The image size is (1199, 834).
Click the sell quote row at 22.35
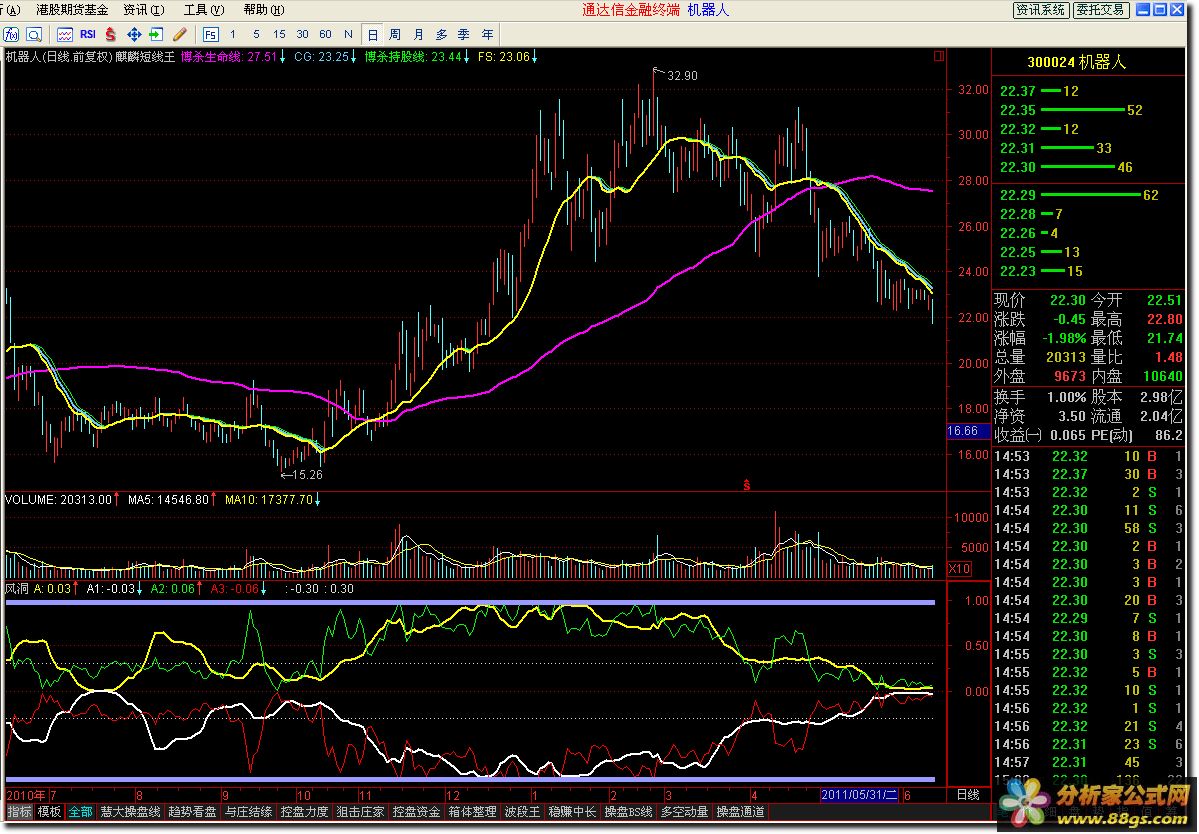click(1071, 110)
